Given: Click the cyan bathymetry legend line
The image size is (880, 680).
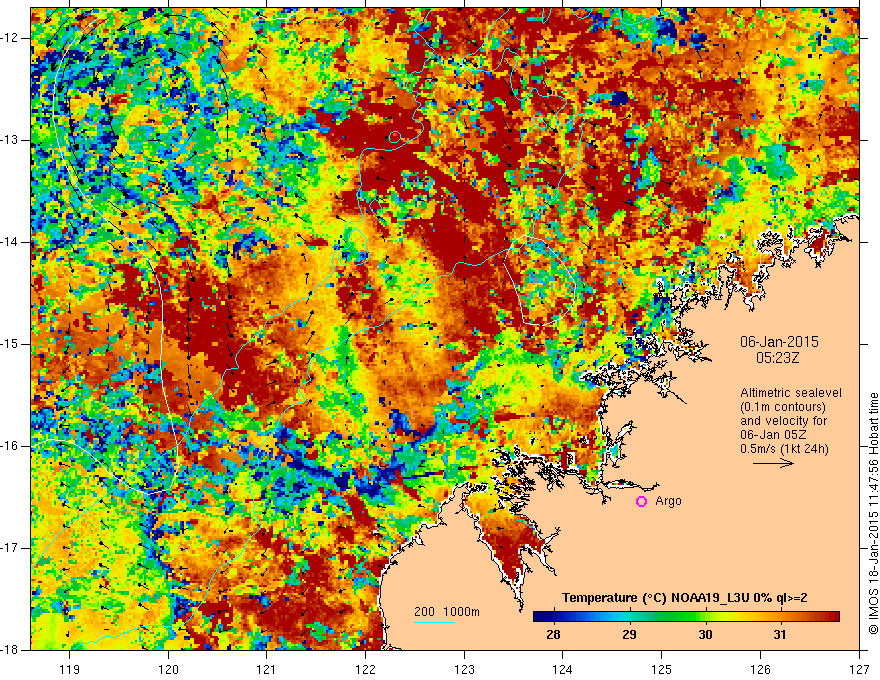Looking at the screenshot, I should [434, 622].
